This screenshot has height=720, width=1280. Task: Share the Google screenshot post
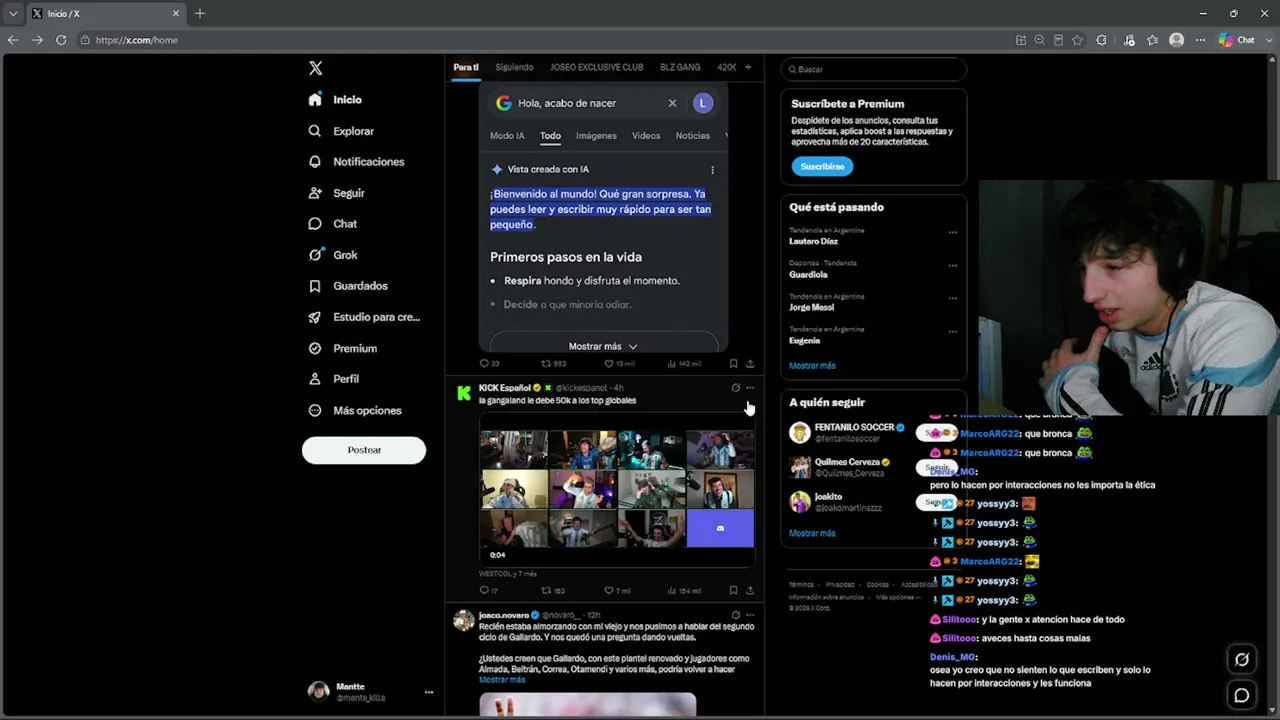[x=750, y=364]
